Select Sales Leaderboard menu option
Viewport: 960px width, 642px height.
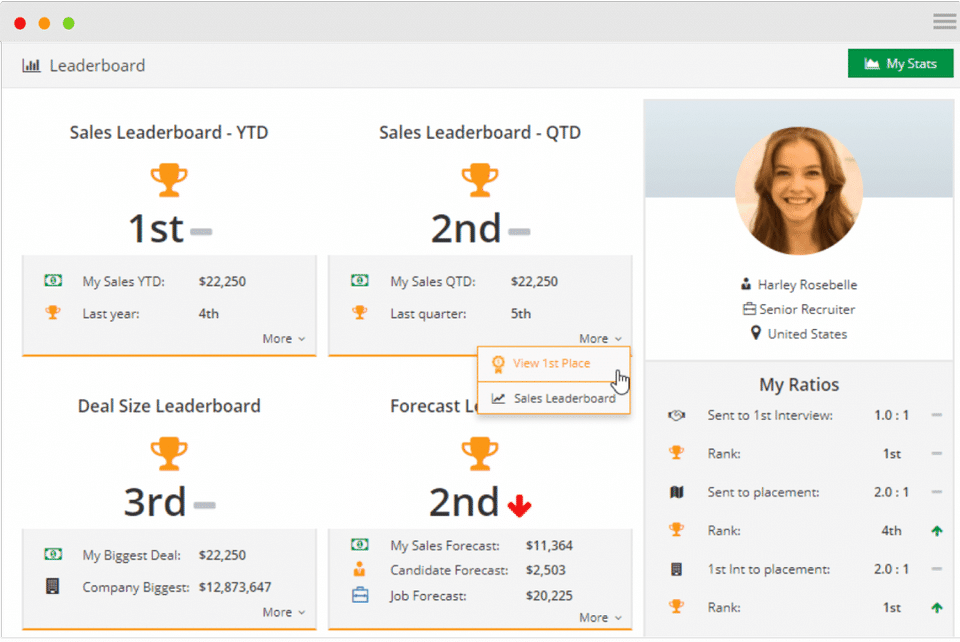[x=553, y=398]
